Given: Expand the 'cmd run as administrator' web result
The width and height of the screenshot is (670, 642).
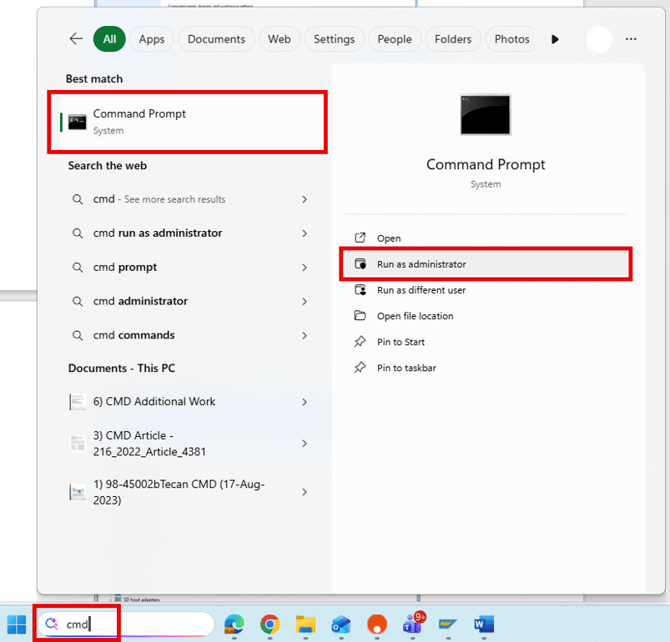Looking at the screenshot, I should click(x=304, y=233).
